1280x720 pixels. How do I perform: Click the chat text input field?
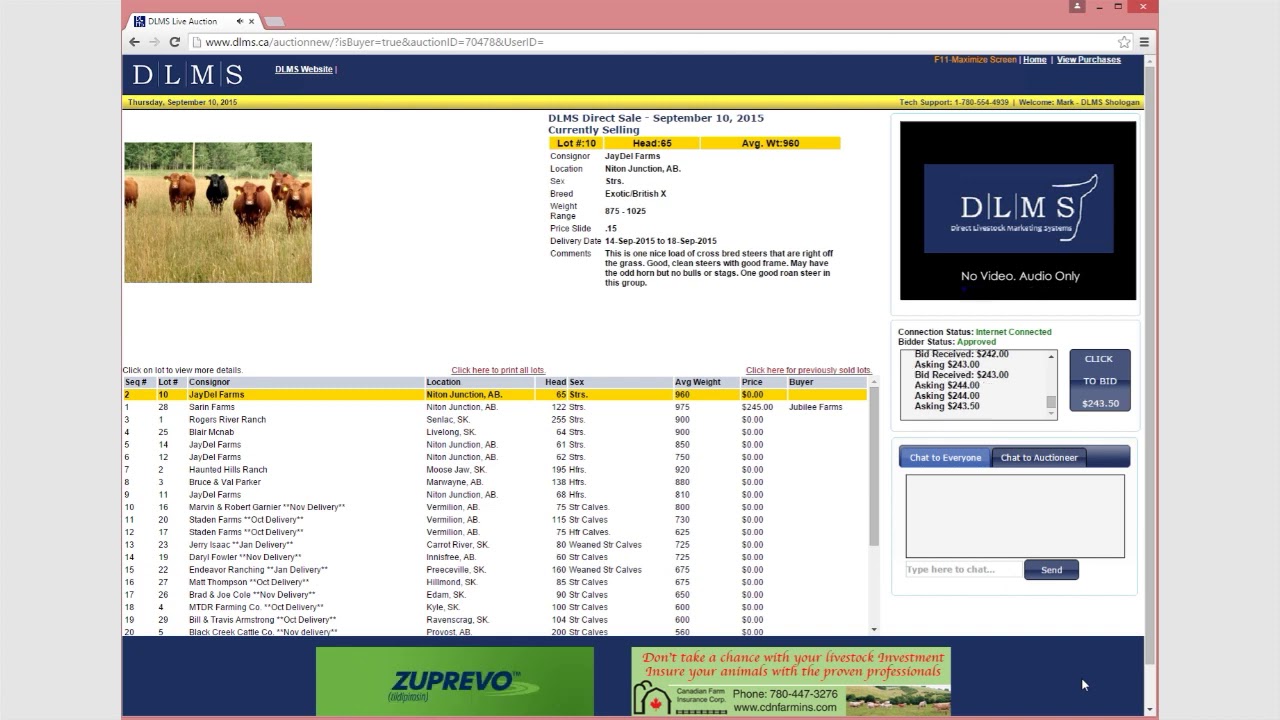coord(963,570)
